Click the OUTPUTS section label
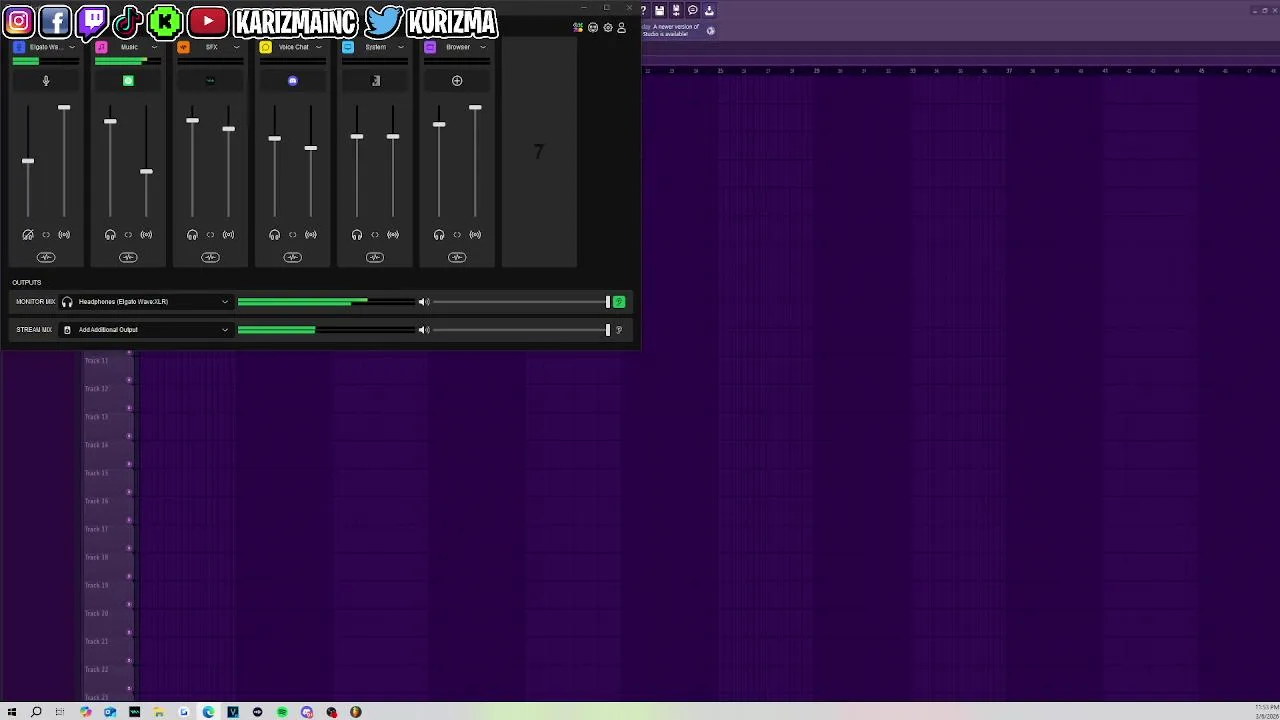The image size is (1280, 720). [27, 283]
